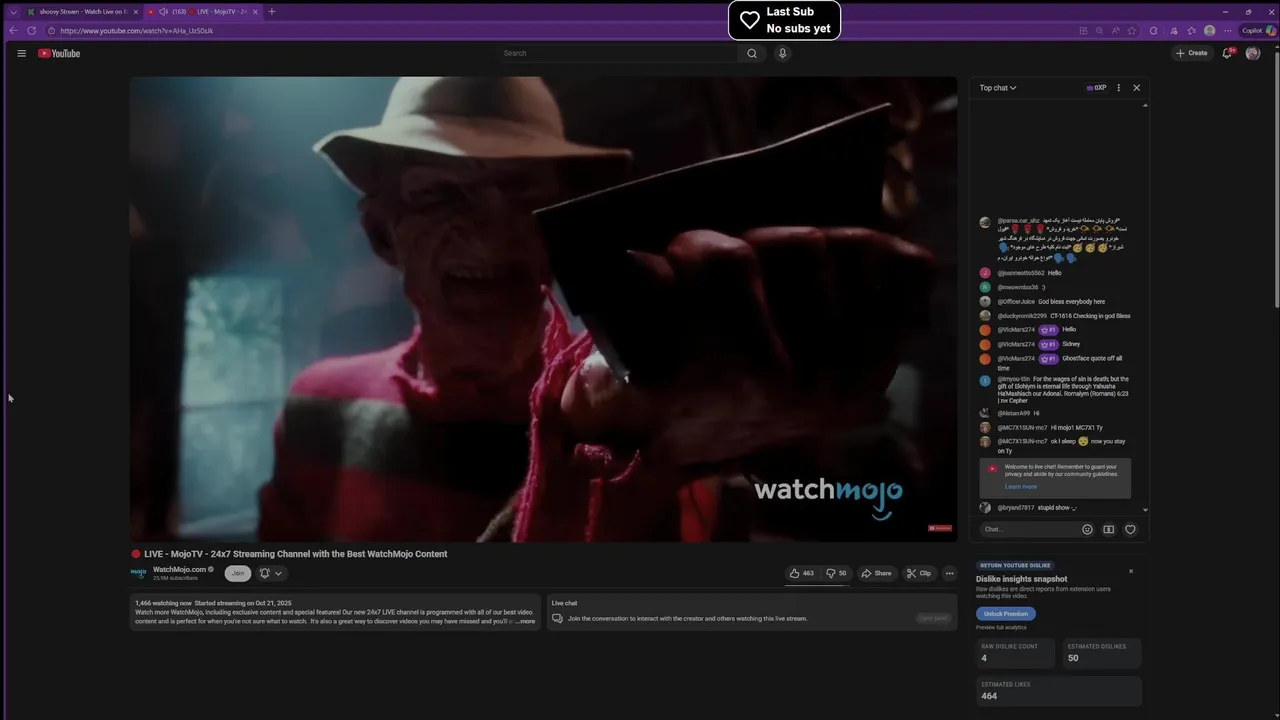Open a new browser tab
The width and height of the screenshot is (1280, 720).
(272, 12)
